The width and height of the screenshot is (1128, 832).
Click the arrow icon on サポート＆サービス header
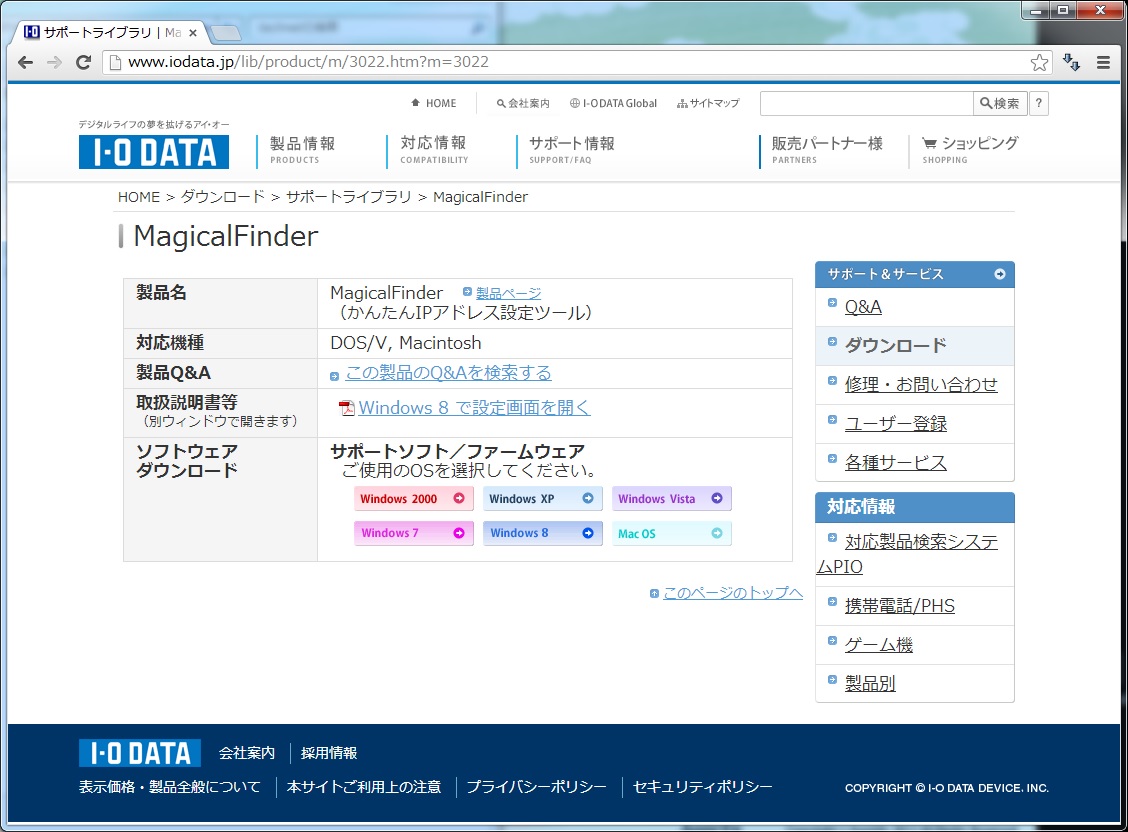pos(1000,274)
